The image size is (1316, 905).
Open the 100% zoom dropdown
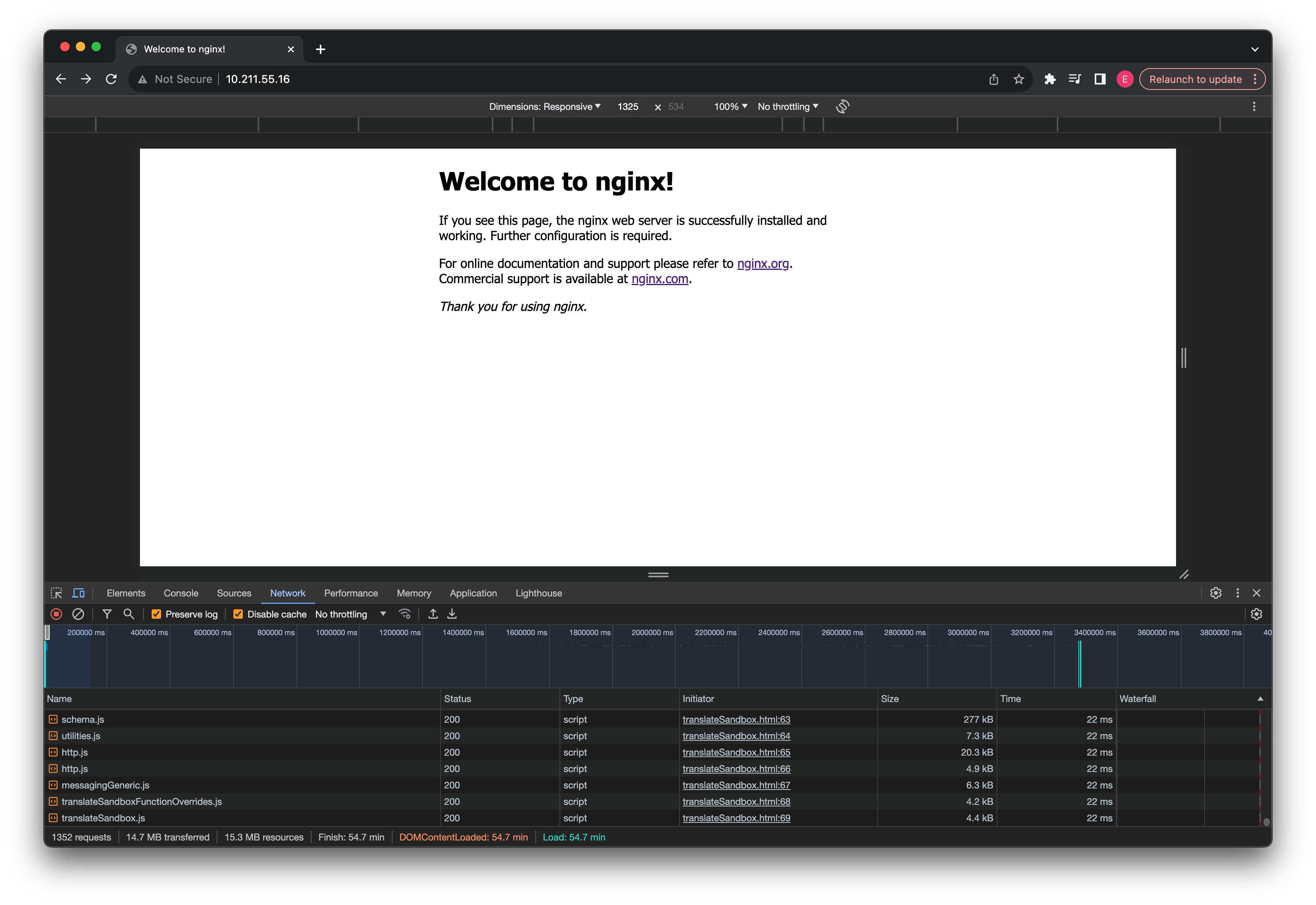tap(731, 107)
